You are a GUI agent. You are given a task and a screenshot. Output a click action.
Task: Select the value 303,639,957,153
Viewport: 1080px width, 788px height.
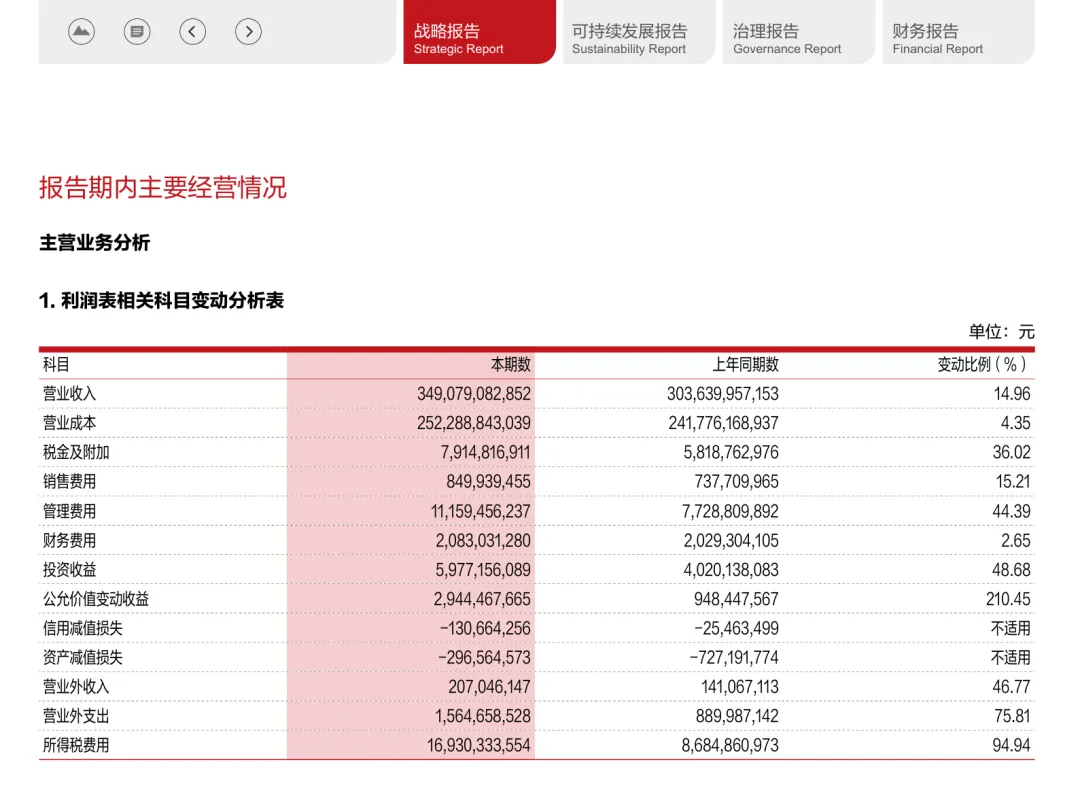click(x=723, y=394)
